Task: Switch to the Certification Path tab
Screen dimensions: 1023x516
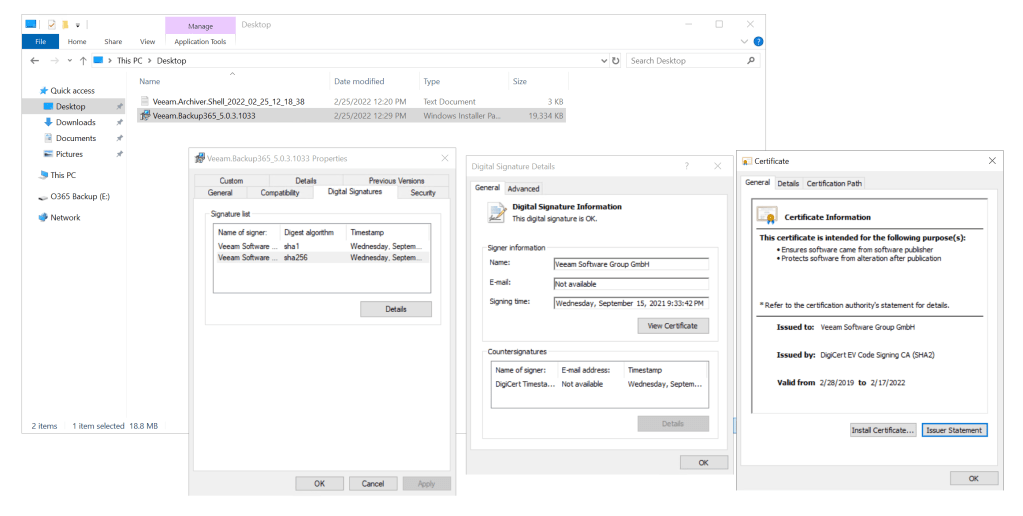Action: pos(834,183)
